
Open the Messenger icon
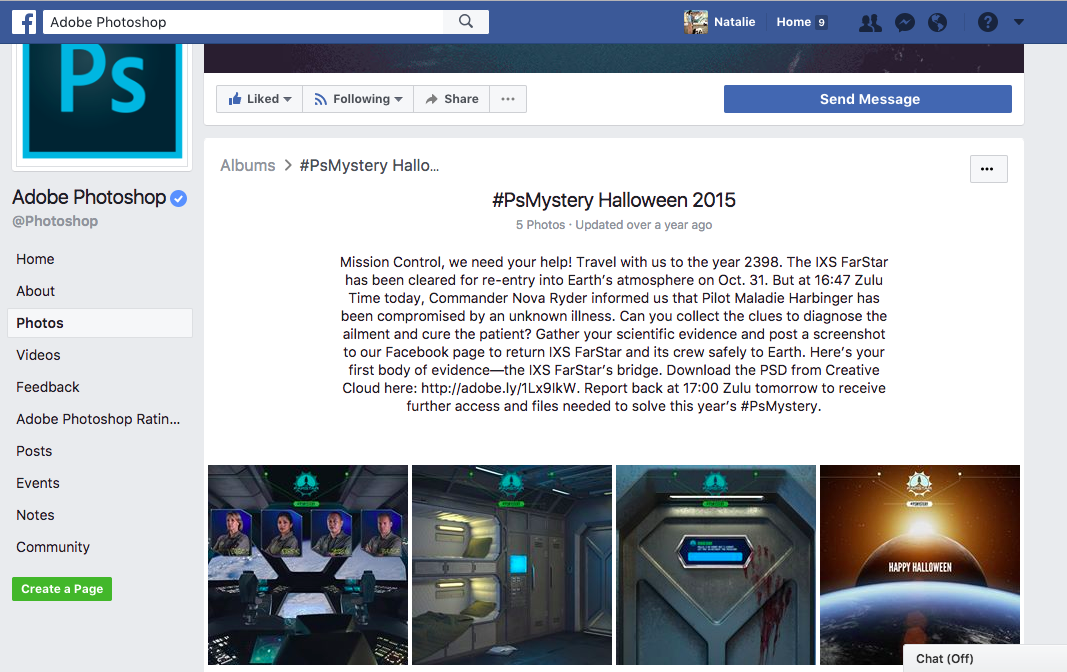[x=904, y=22]
